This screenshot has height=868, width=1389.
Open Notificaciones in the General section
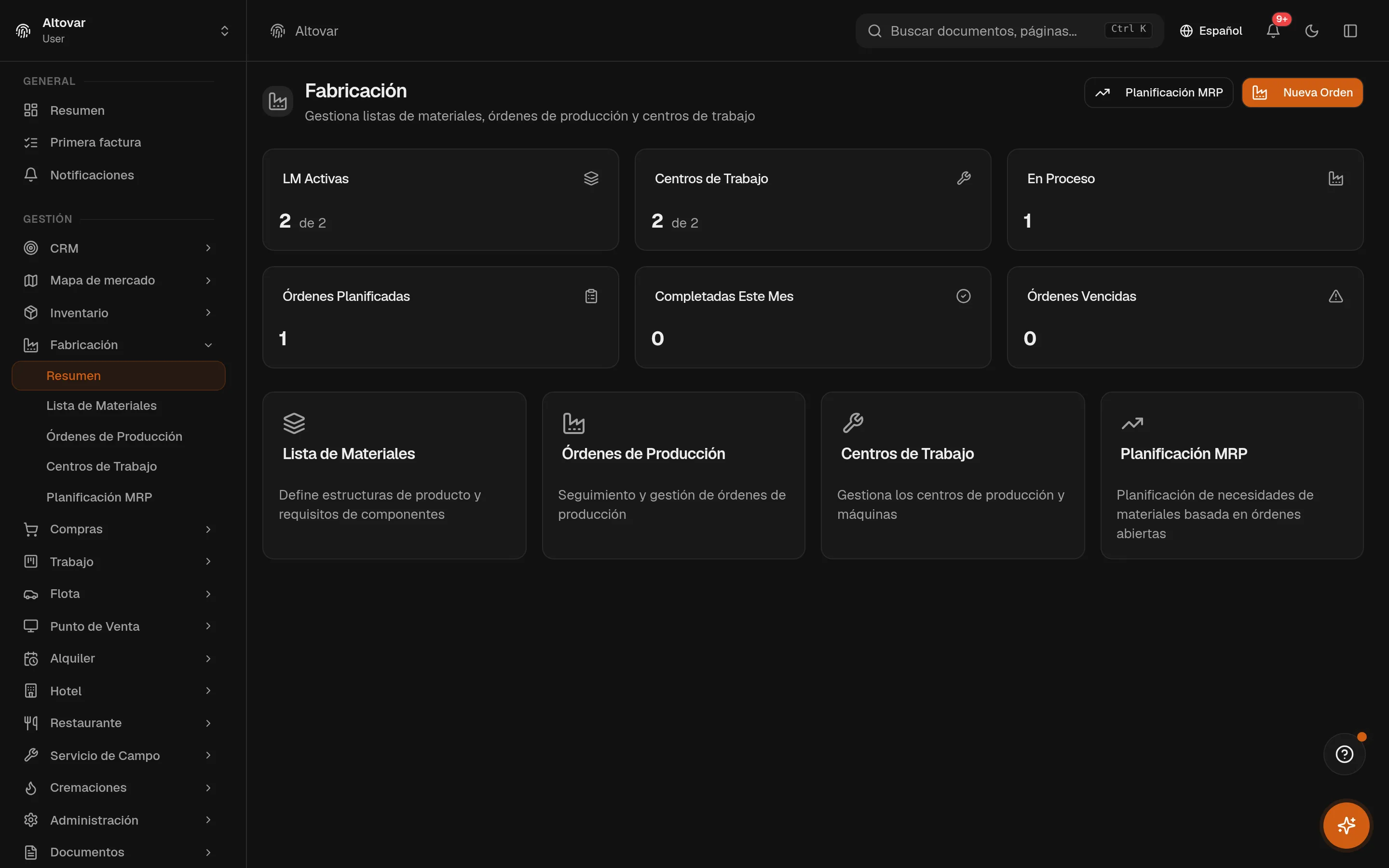118,175
